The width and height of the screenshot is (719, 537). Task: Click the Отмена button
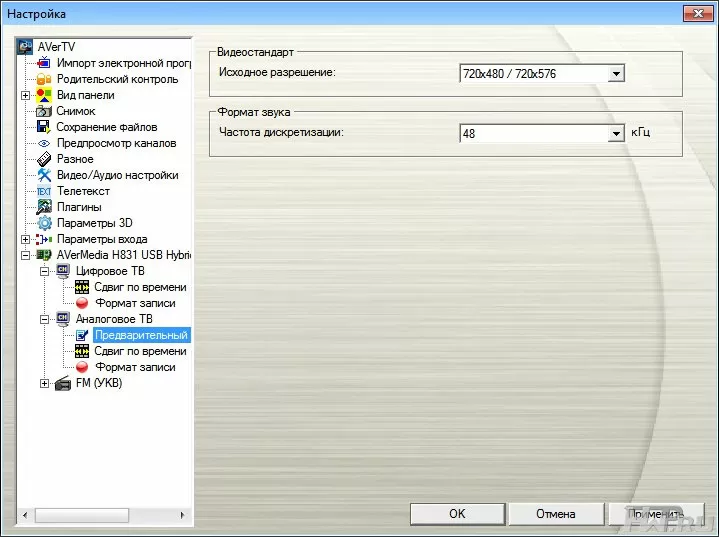(555, 513)
